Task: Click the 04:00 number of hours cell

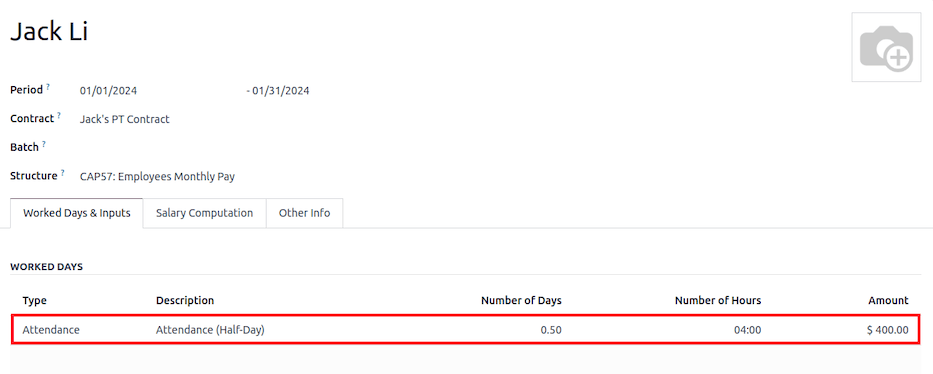Action: (748, 329)
